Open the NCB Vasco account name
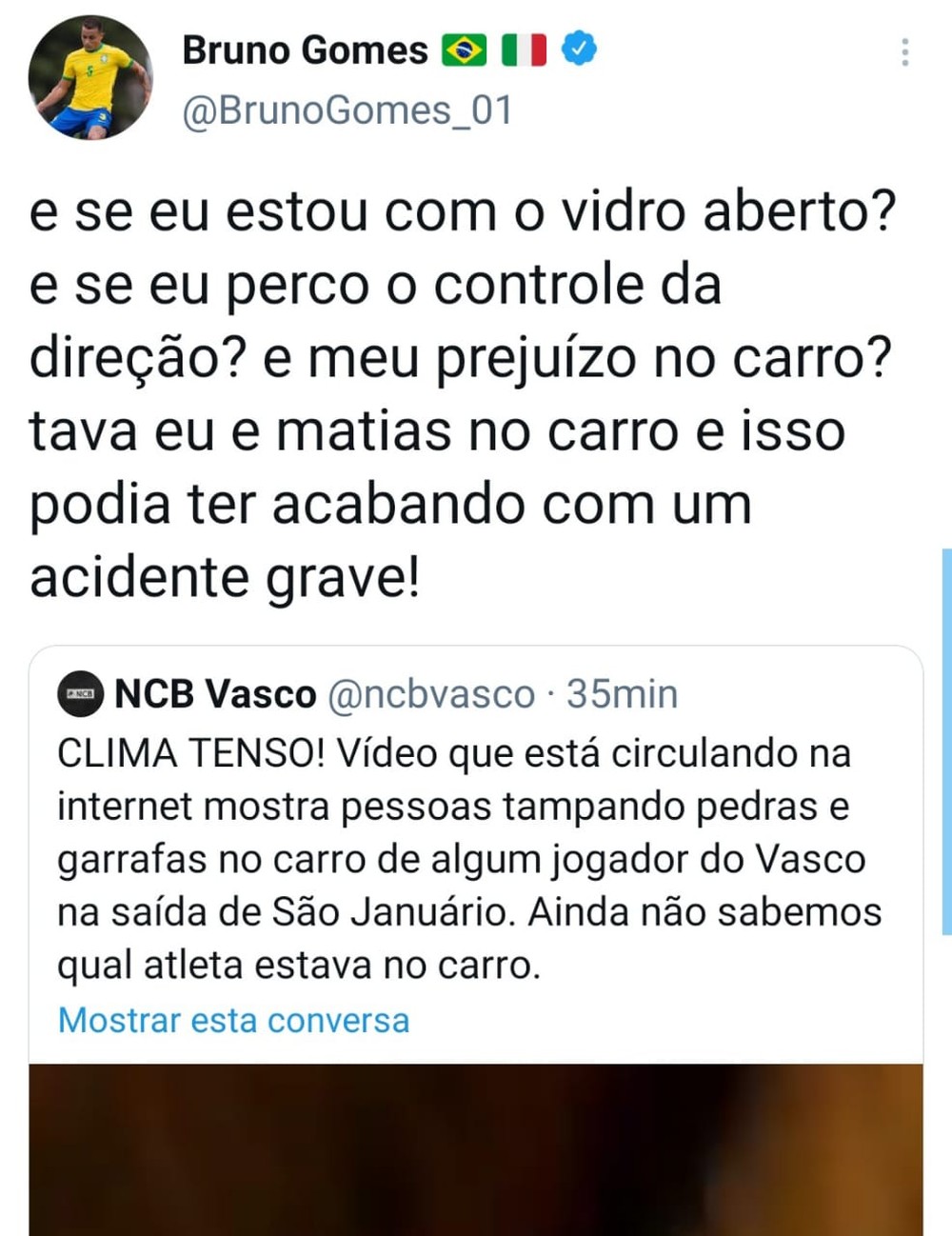952x1236 pixels. click(215, 694)
